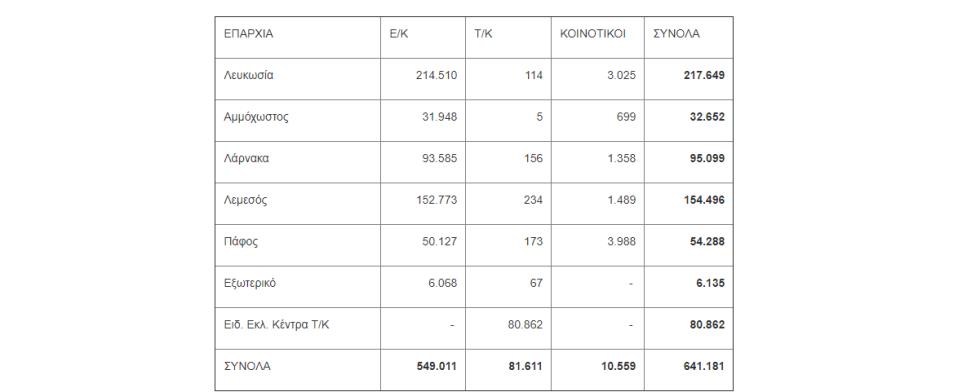Click the ΣΥΝΟΛΑ column header
980x392 pixels.
[x=676, y=34]
